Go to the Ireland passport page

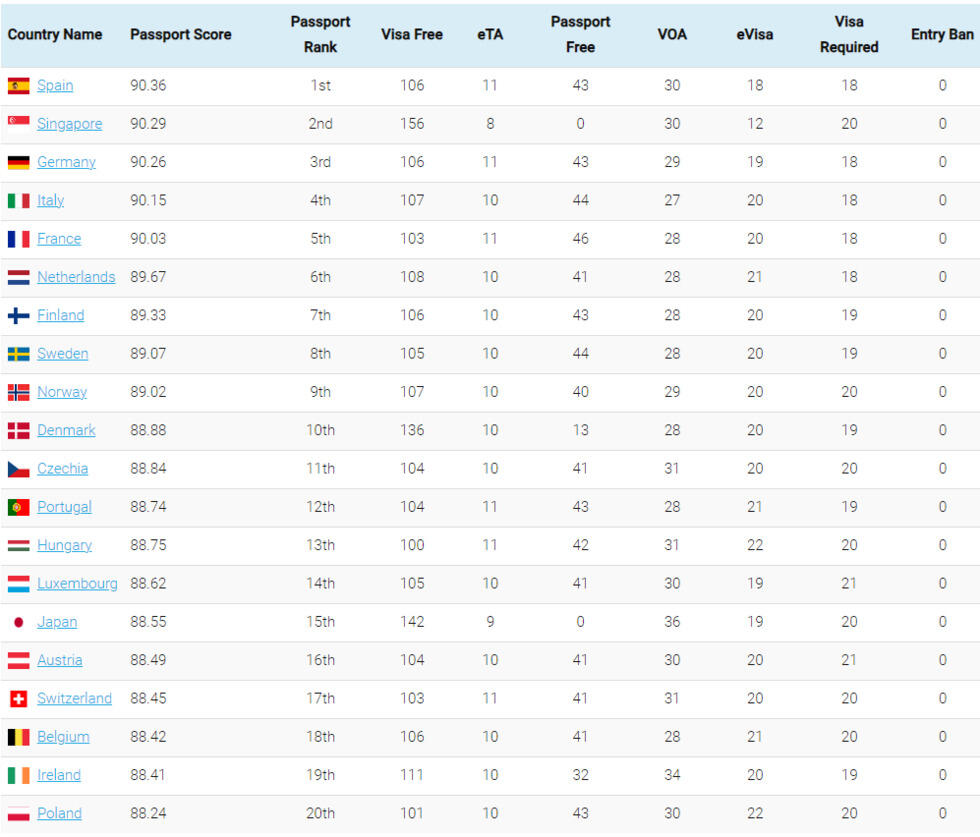59,775
